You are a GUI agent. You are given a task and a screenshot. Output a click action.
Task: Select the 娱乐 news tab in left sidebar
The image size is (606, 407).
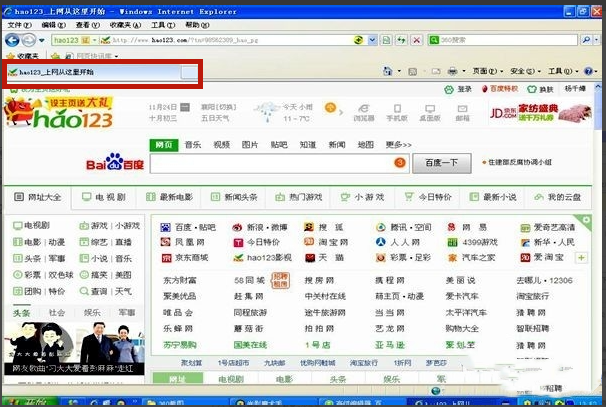tap(92, 313)
